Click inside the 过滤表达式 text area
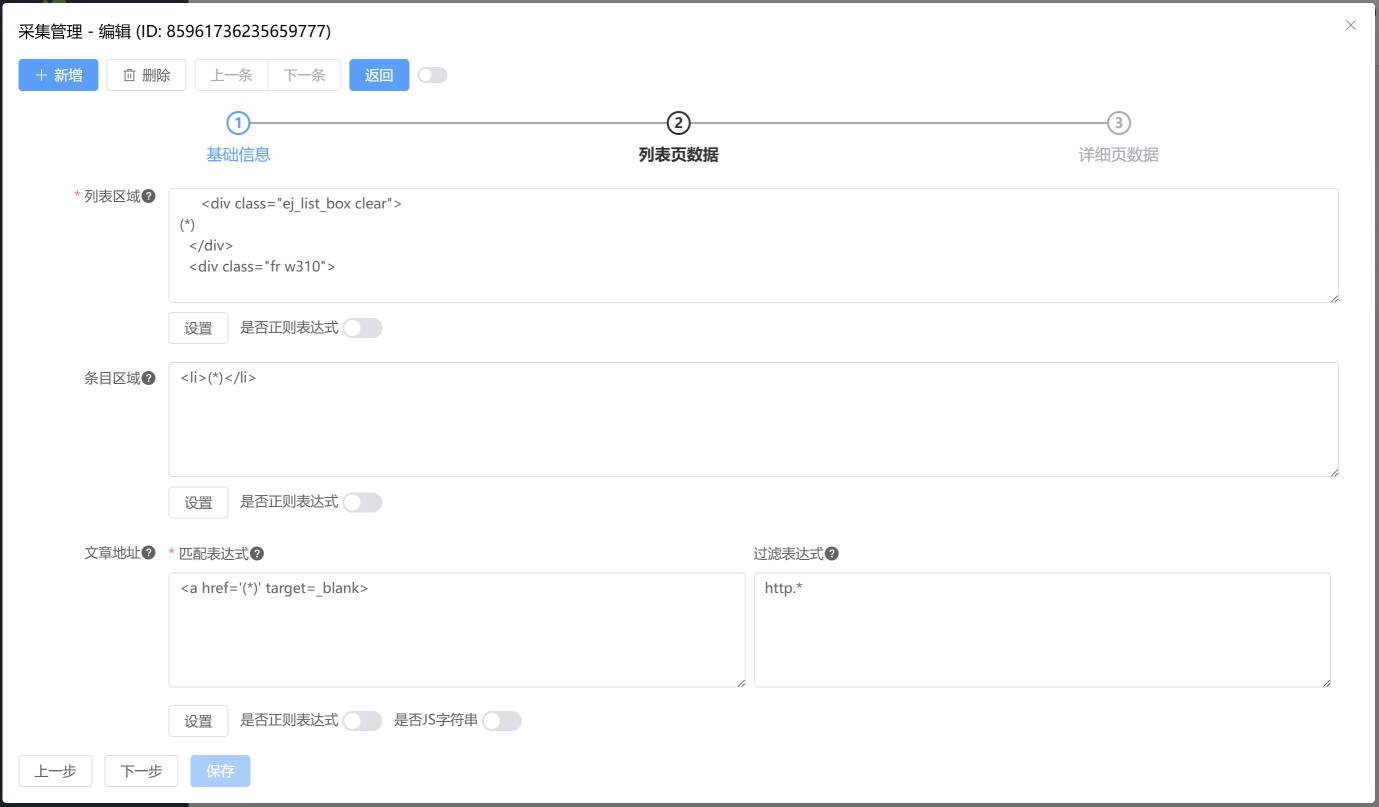1379x807 pixels. (x=1042, y=630)
